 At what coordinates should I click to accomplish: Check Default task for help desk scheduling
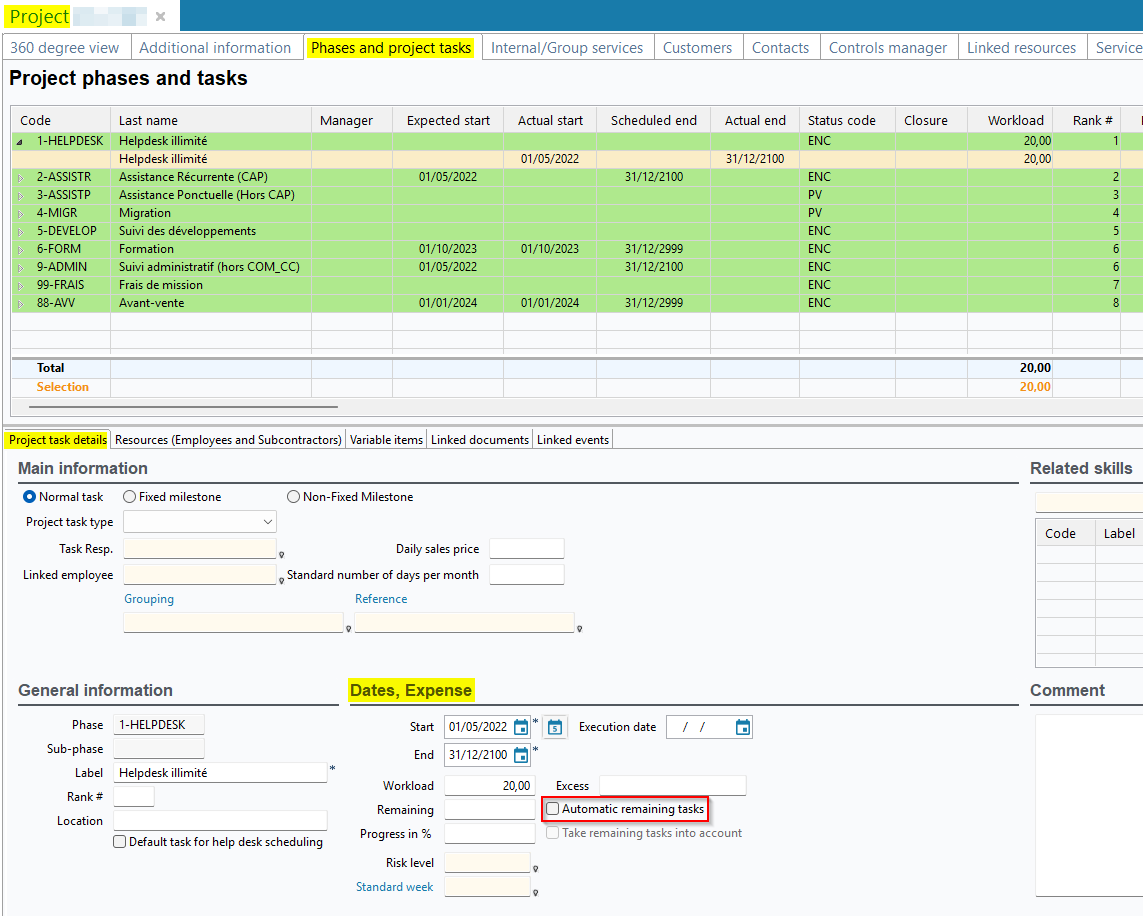tap(120, 842)
